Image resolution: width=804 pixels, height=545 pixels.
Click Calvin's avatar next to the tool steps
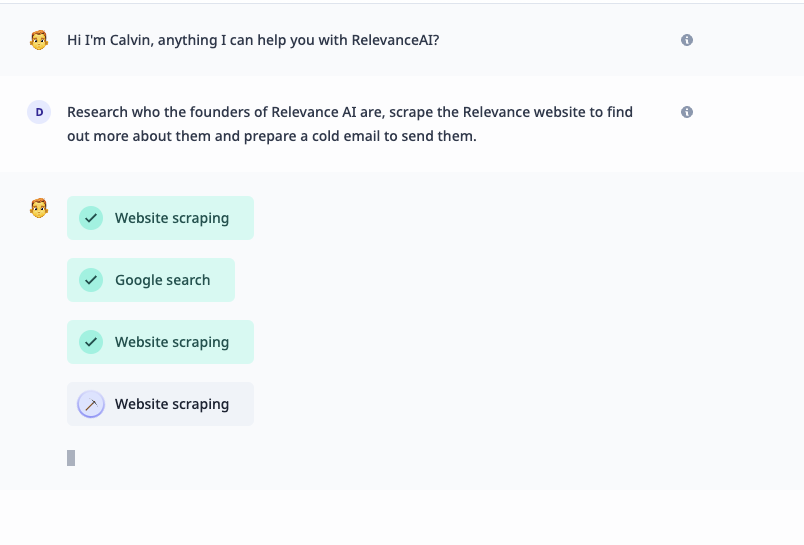(x=39, y=208)
